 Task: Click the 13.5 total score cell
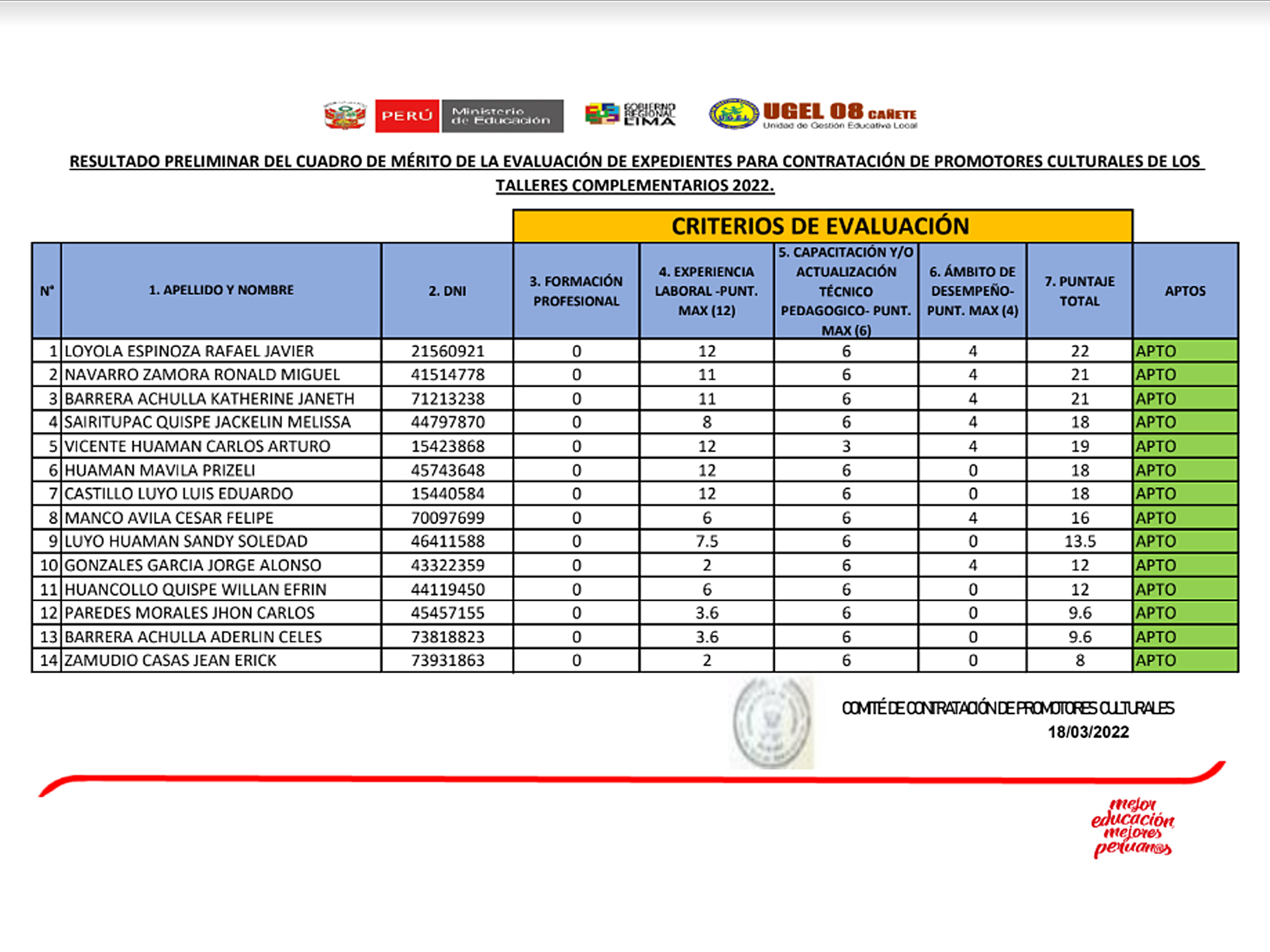(x=1080, y=542)
